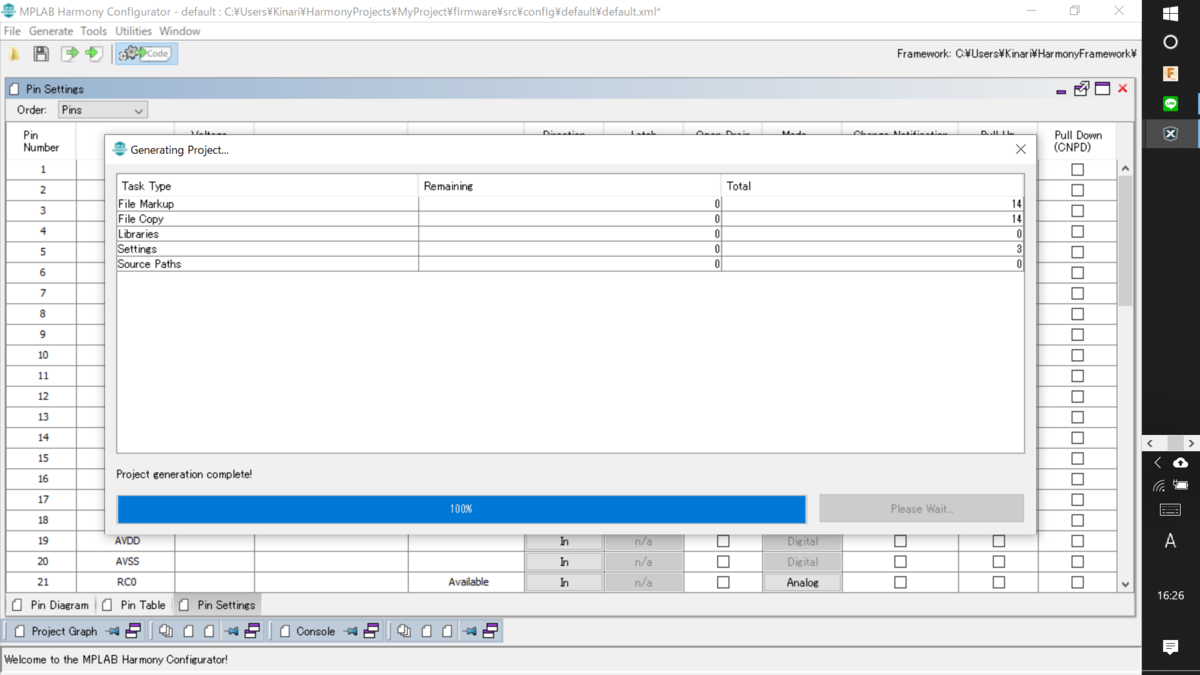Save configuration with the floppy disk icon
The image size is (1200, 675).
[41, 53]
